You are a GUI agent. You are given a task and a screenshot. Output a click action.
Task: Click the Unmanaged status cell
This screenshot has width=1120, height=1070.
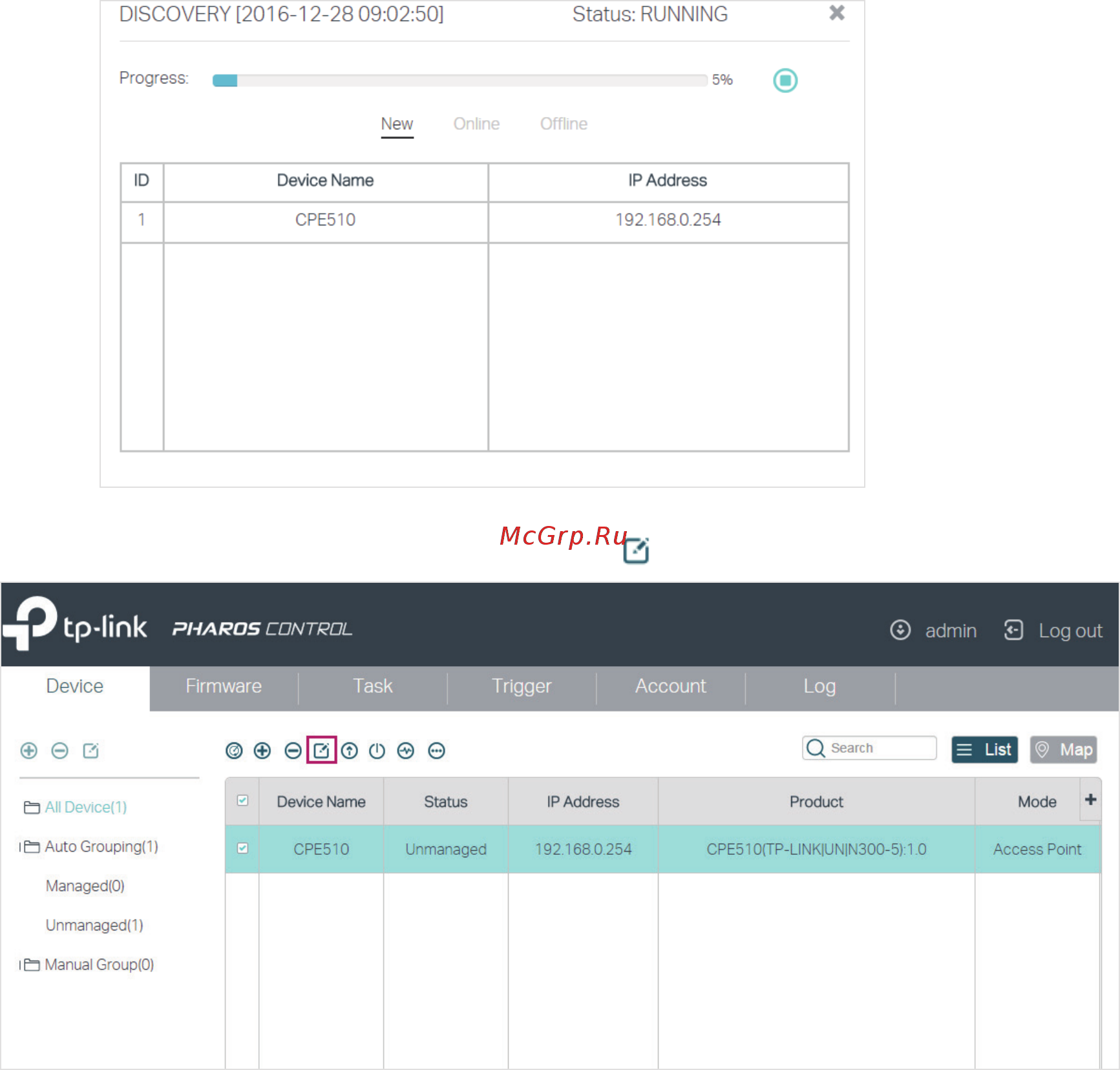click(x=446, y=850)
